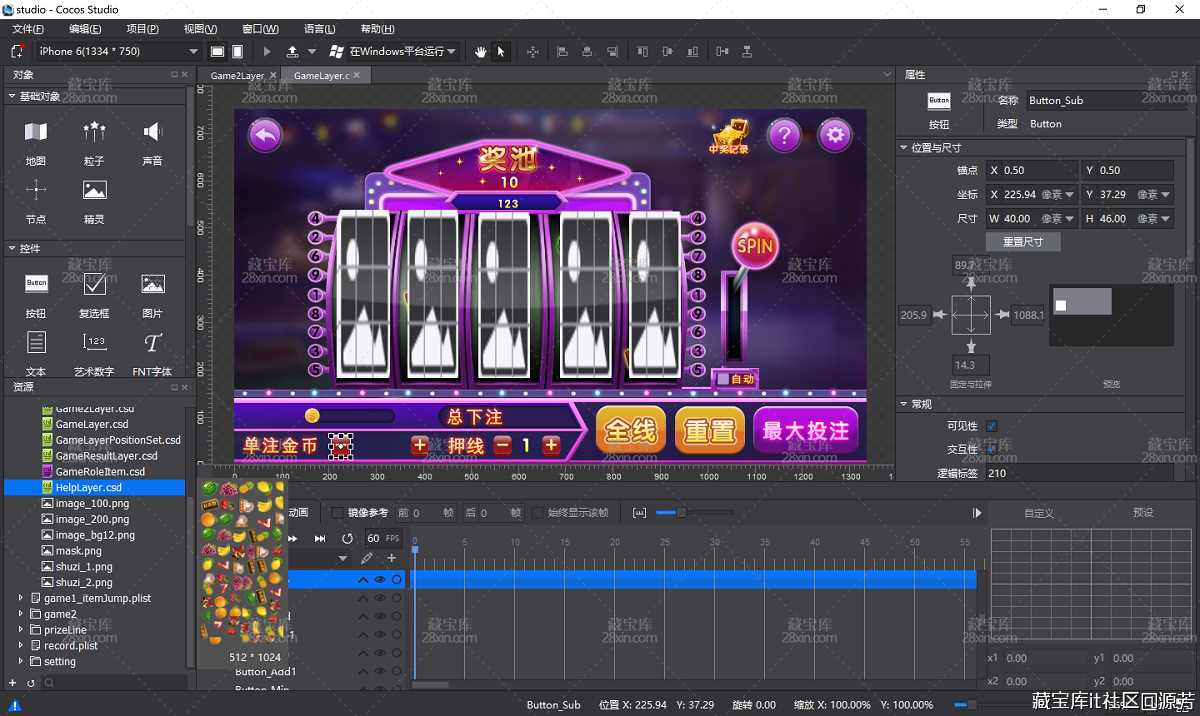This screenshot has width=1200, height=716.
Task: Click the align left edges toolbar icon
Action: click(x=561, y=51)
